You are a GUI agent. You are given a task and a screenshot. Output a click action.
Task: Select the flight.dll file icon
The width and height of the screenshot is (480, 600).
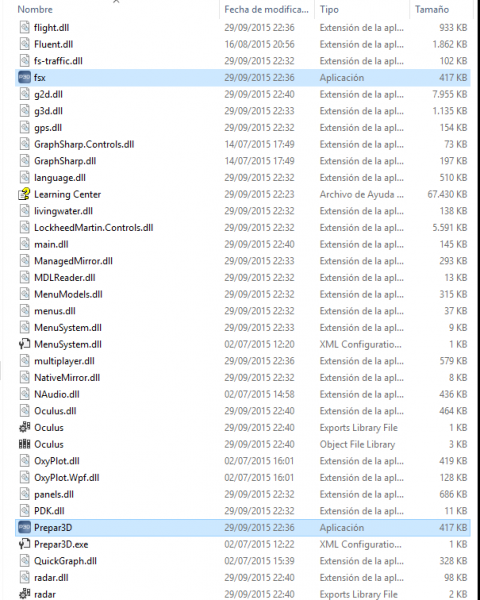24,28
